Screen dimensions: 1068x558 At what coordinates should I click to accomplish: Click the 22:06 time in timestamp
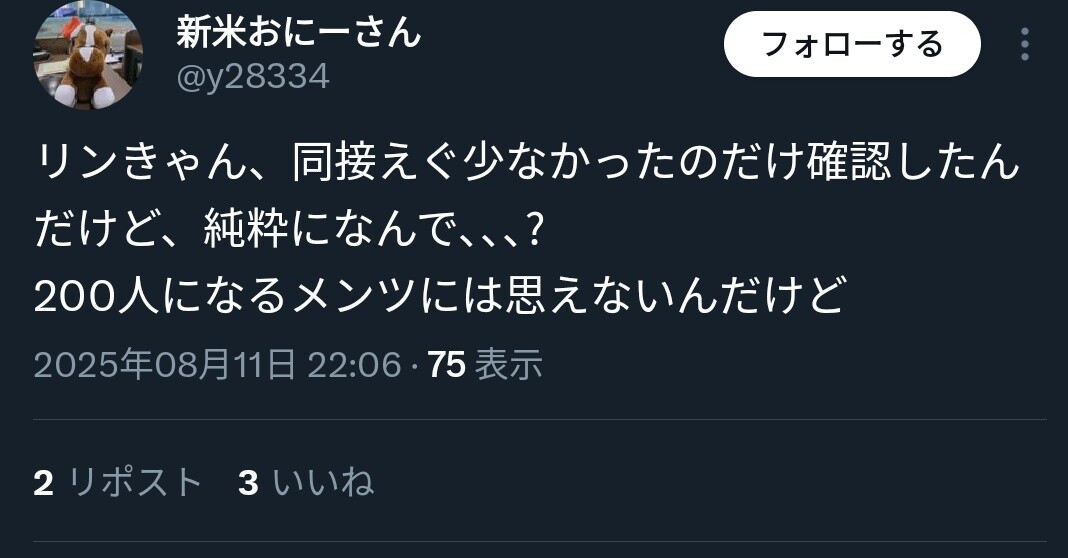point(354,365)
